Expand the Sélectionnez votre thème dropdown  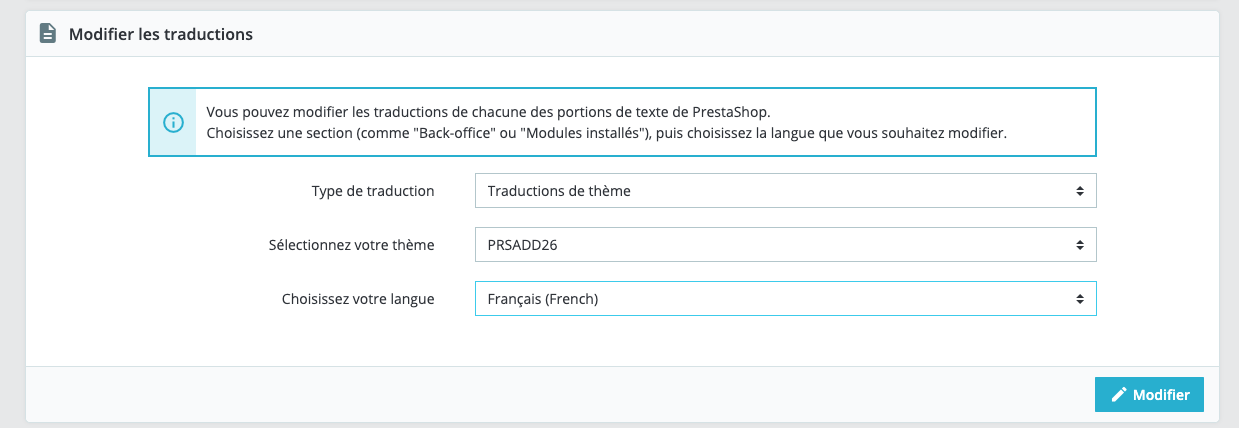(x=785, y=244)
